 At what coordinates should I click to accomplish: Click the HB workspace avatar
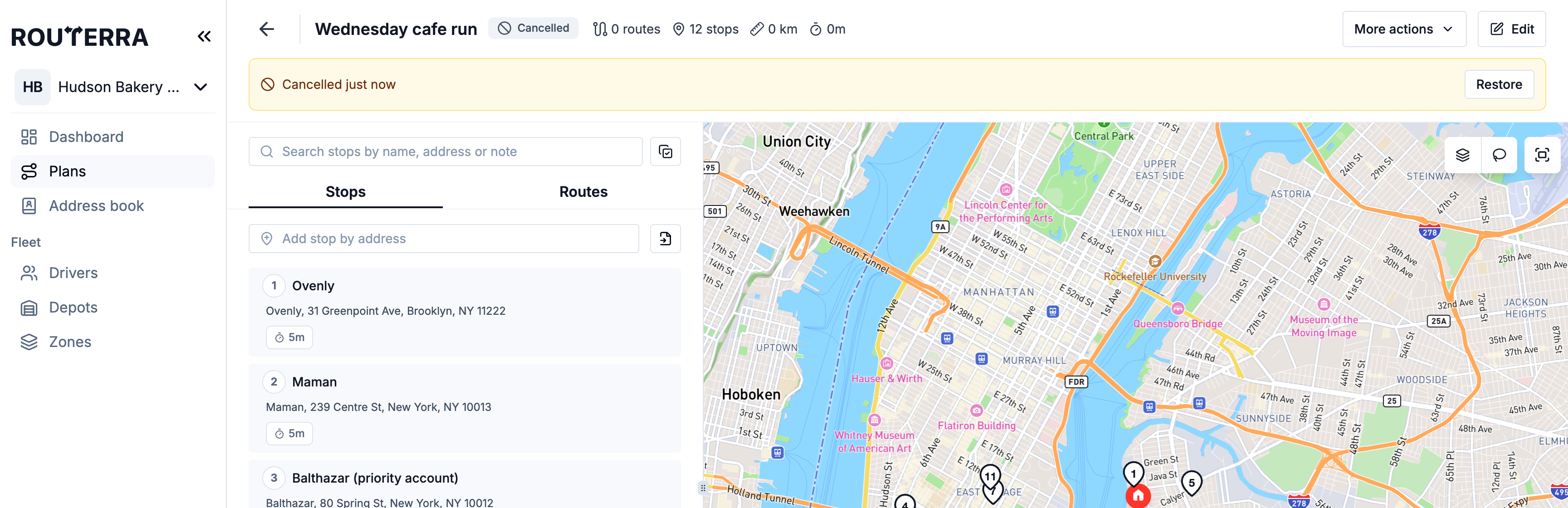point(32,87)
